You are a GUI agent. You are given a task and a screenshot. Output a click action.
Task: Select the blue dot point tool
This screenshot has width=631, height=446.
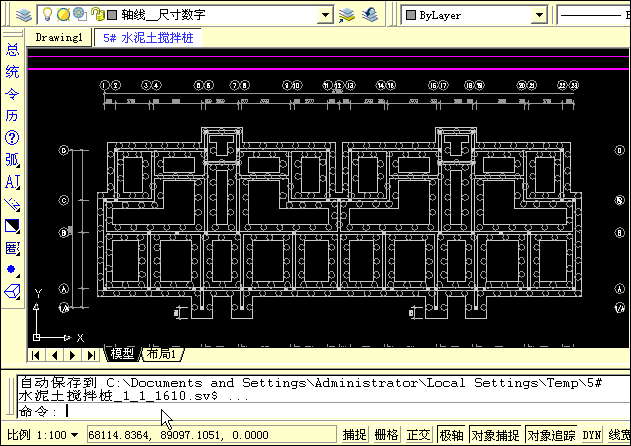tap(12, 270)
